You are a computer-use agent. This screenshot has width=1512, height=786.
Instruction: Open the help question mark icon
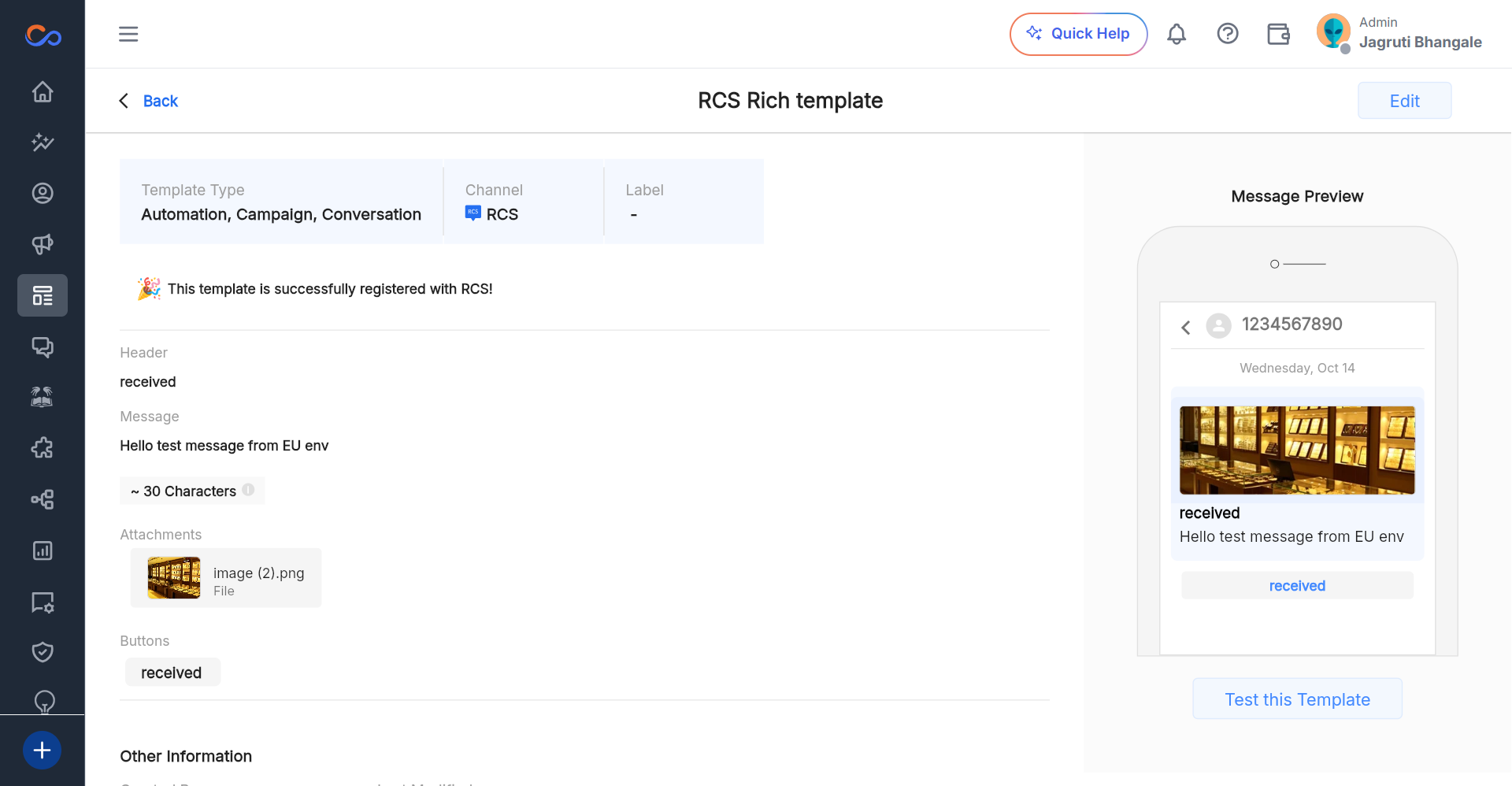point(1228,34)
